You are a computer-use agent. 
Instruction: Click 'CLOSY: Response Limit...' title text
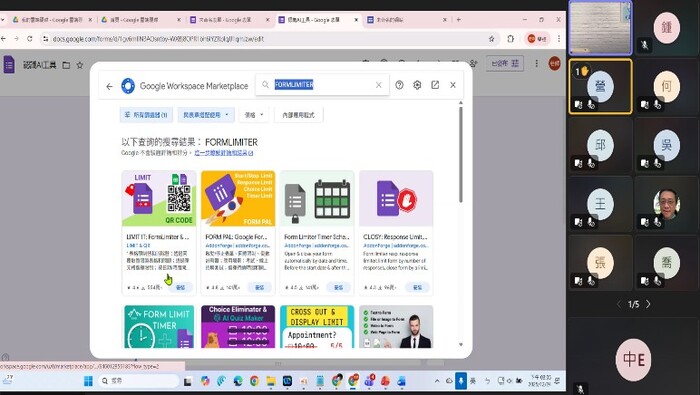[395, 237]
